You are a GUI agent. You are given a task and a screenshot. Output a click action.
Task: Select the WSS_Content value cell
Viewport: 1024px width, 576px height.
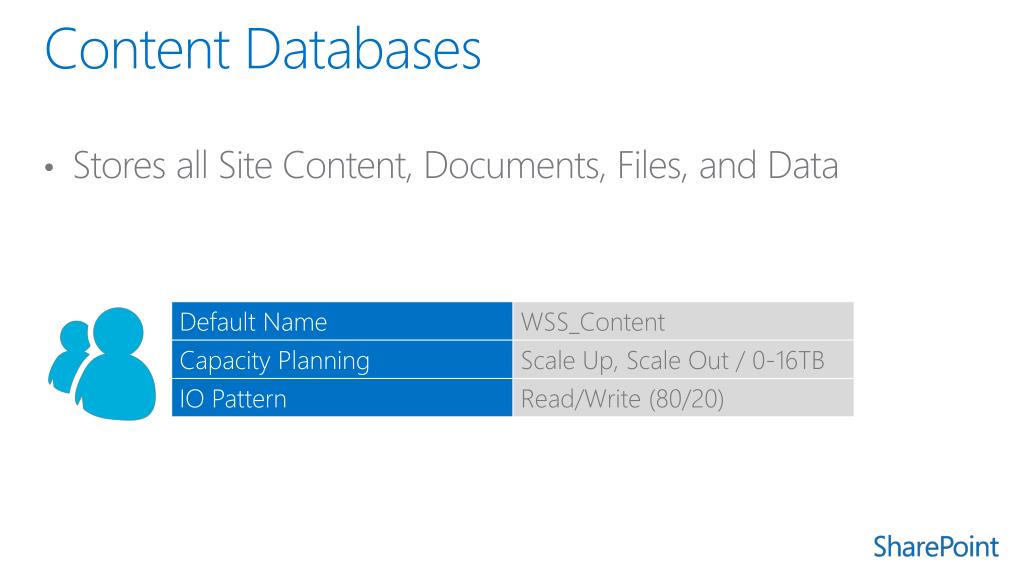[683, 321]
